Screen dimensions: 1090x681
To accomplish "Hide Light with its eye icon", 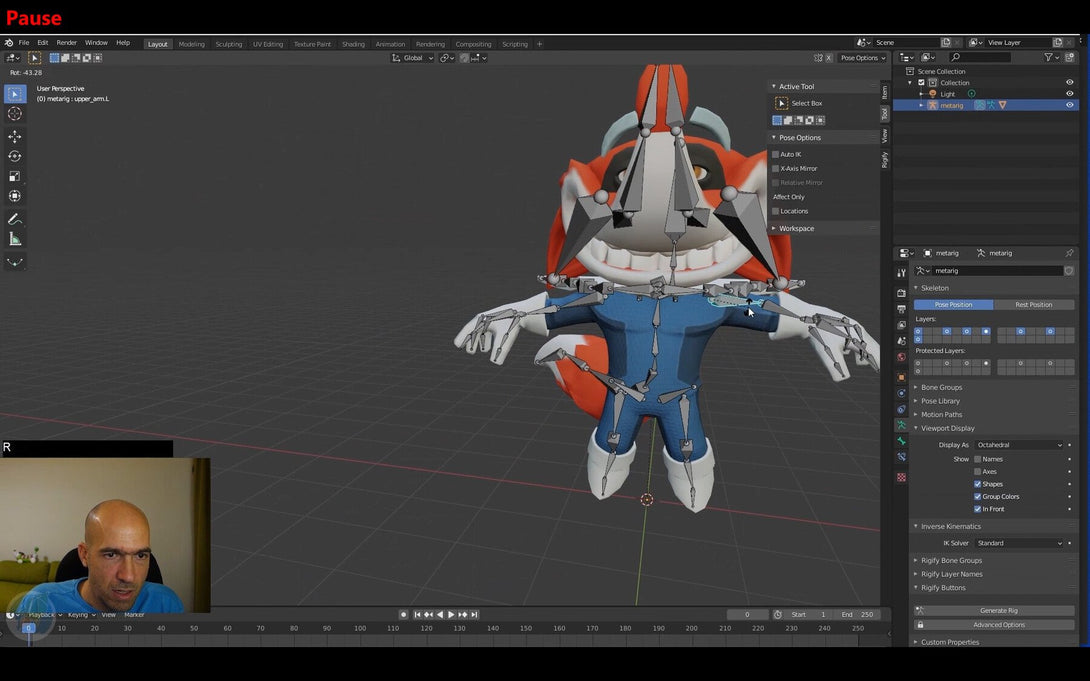I will 1070,93.
